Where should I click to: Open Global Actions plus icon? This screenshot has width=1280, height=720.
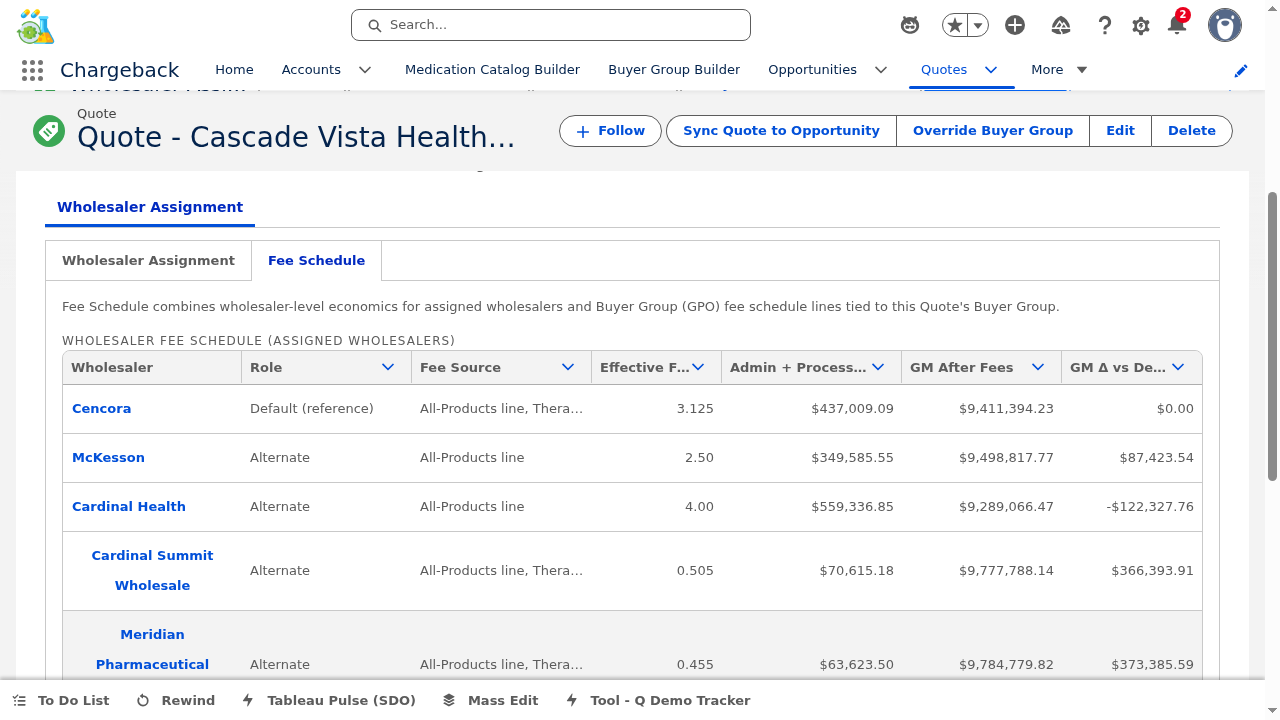pos(1015,25)
